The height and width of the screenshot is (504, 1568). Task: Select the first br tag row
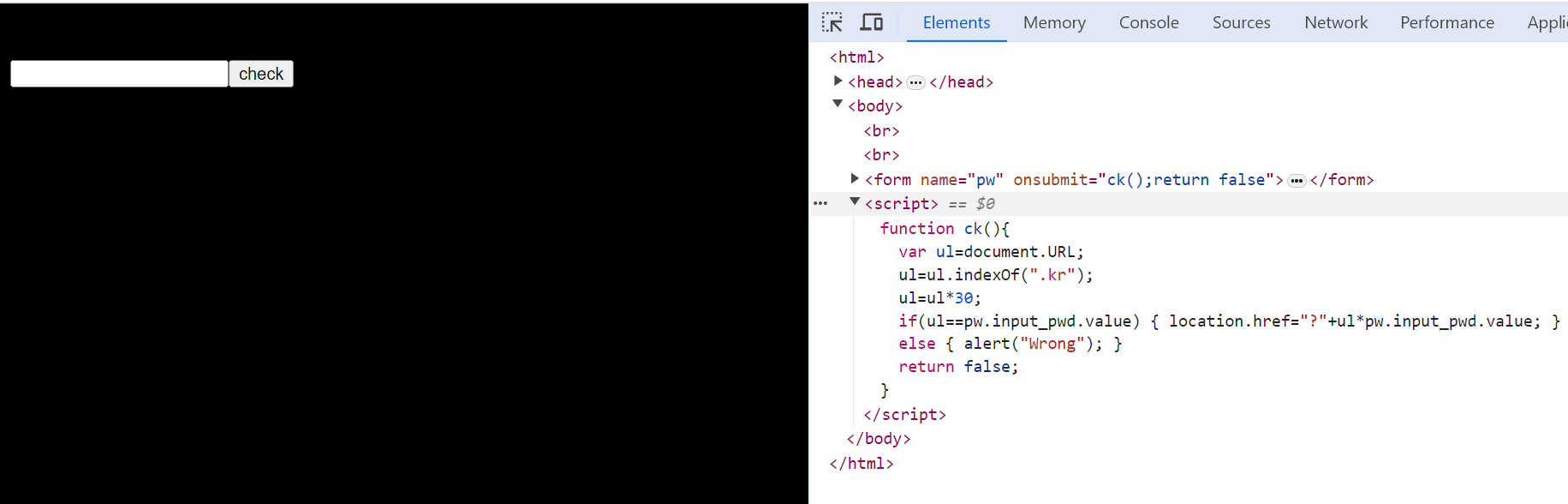coord(881,131)
